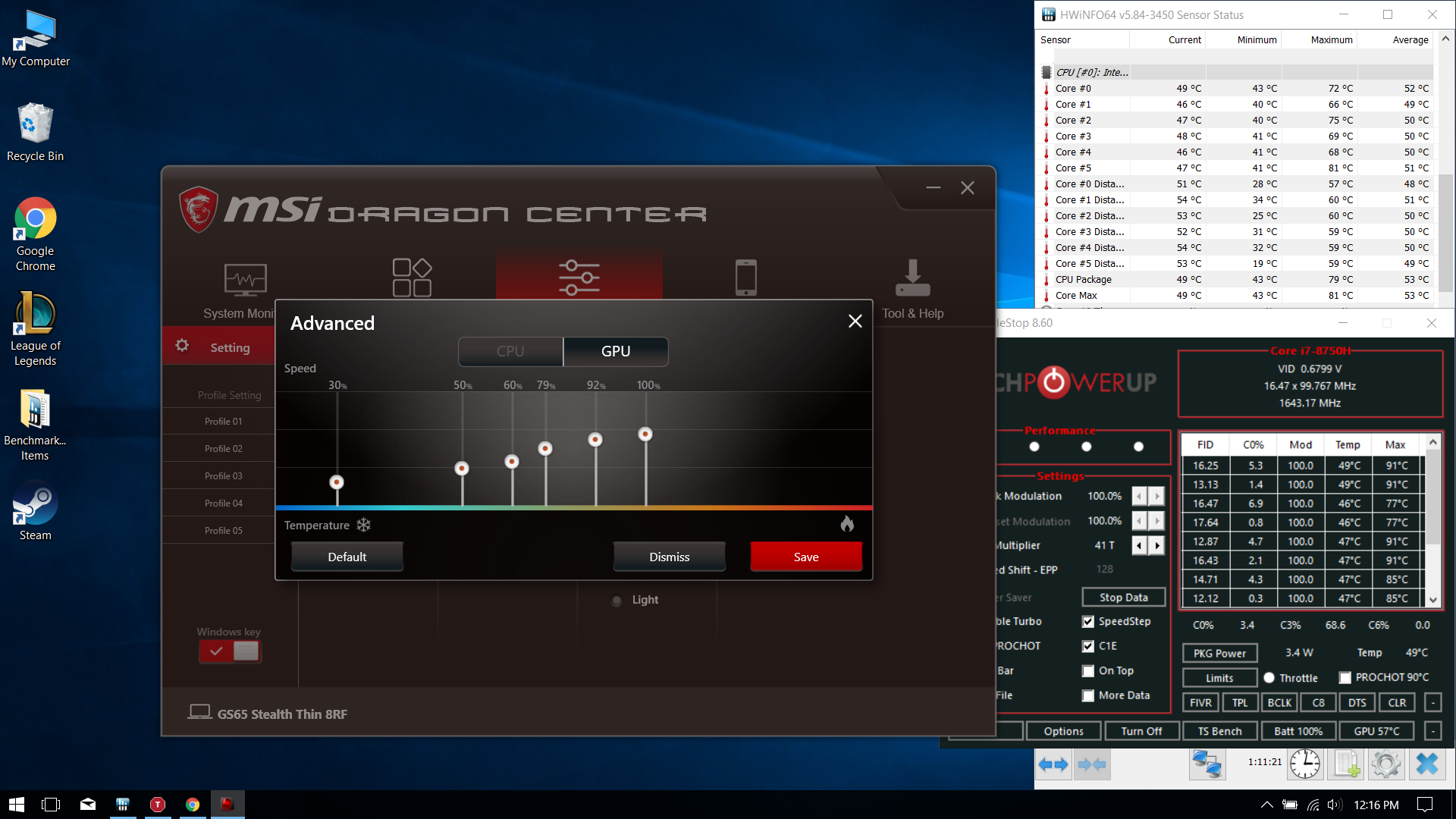Click the HWiNFO collapse arrows icon
Image resolution: width=1456 pixels, height=819 pixels.
point(1091,764)
